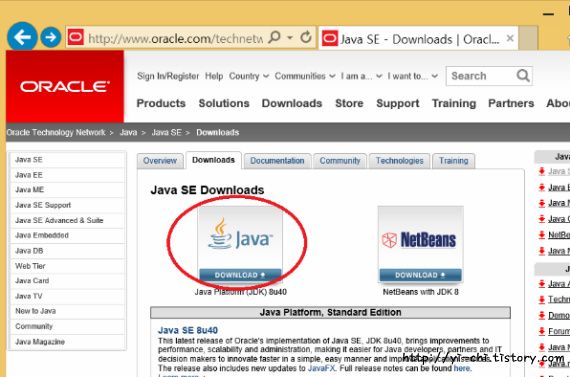Image resolution: width=570 pixels, height=377 pixels.
Task: Expand the Country dropdown
Action: 249,76
